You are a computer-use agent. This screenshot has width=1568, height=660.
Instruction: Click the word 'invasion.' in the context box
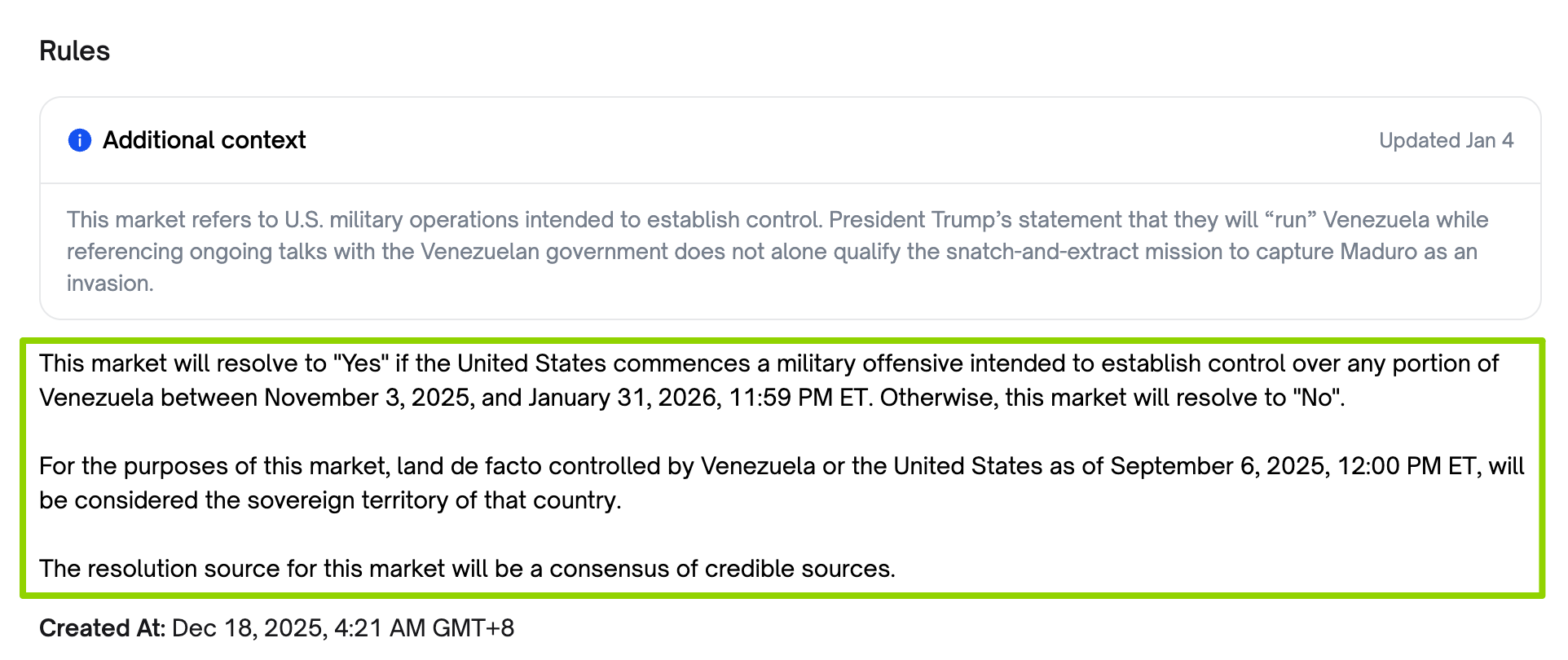click(109, 284)
